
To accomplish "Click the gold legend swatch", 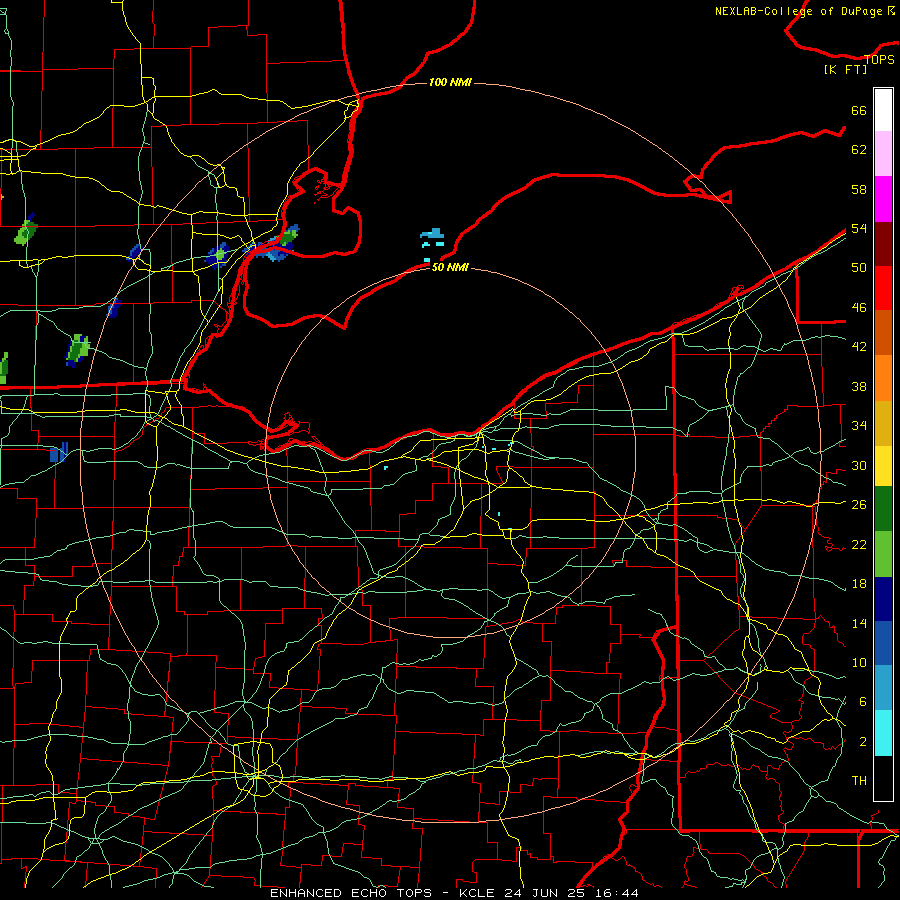I will [883, 422].
